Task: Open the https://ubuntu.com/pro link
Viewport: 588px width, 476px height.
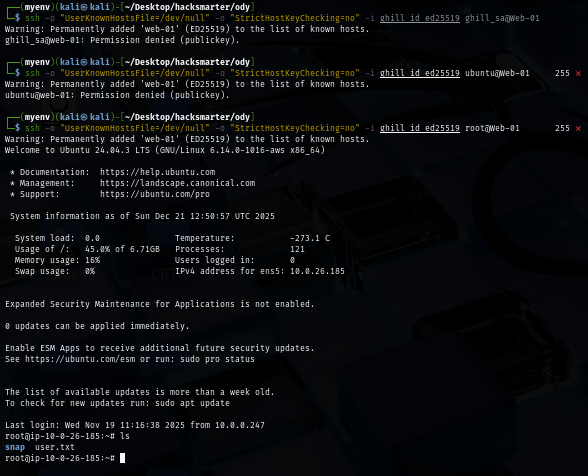Action: pyautogui.click(x=155, y=194)
